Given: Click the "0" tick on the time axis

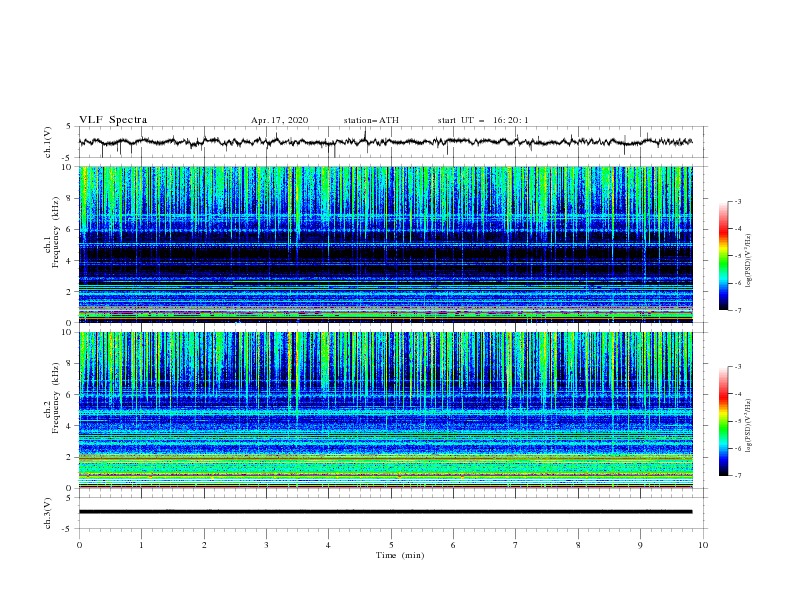Looking at the screenshot, I should click(79, 545).
